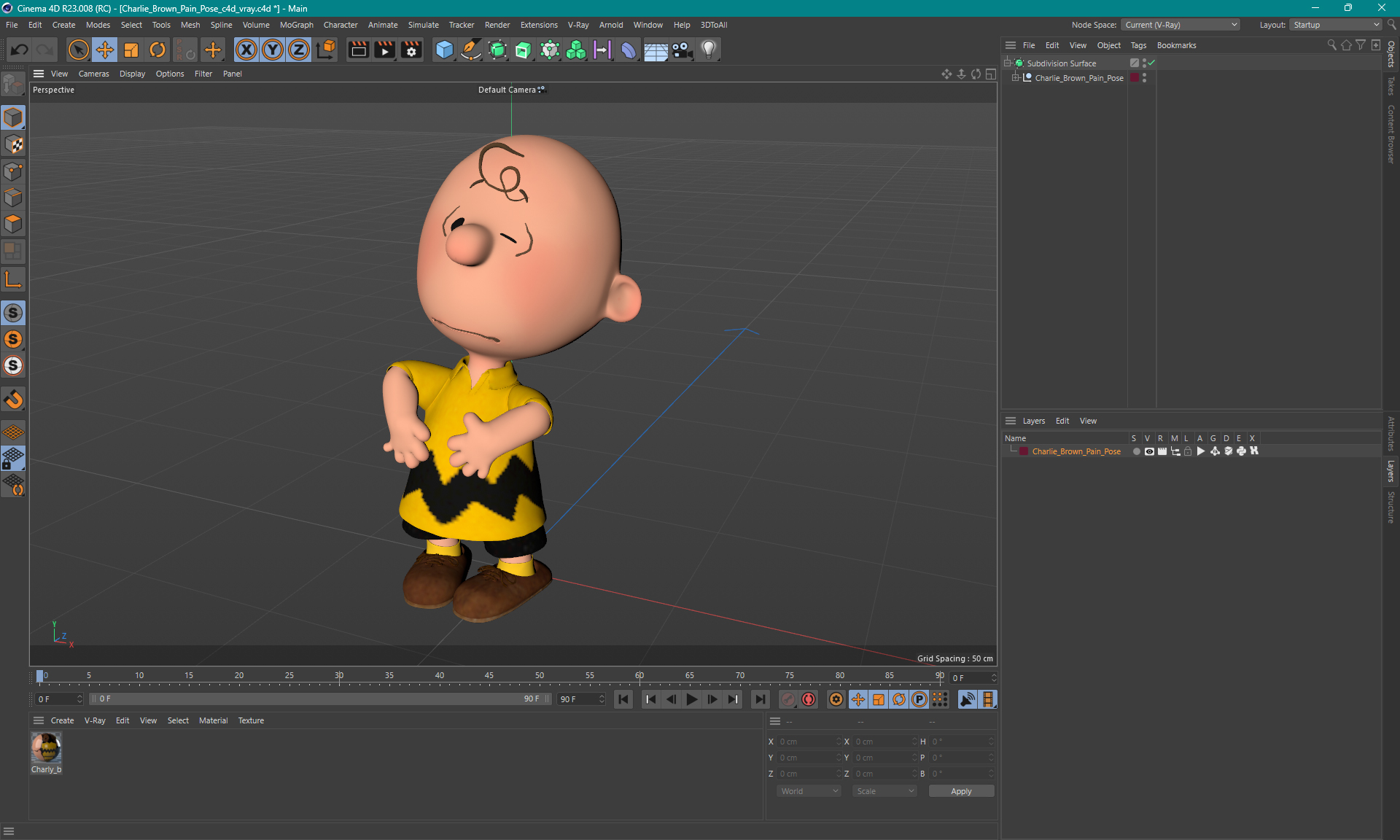Viewport: 1400px width, 840px height.
Task: Add a Light object
Action: pyautogui.click(x=709, y=50)
